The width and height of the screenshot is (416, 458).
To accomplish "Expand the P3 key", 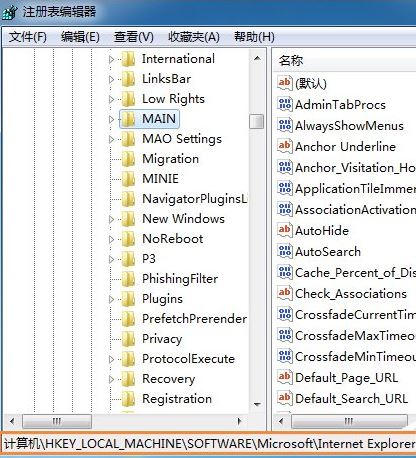I will pos(111,259).
